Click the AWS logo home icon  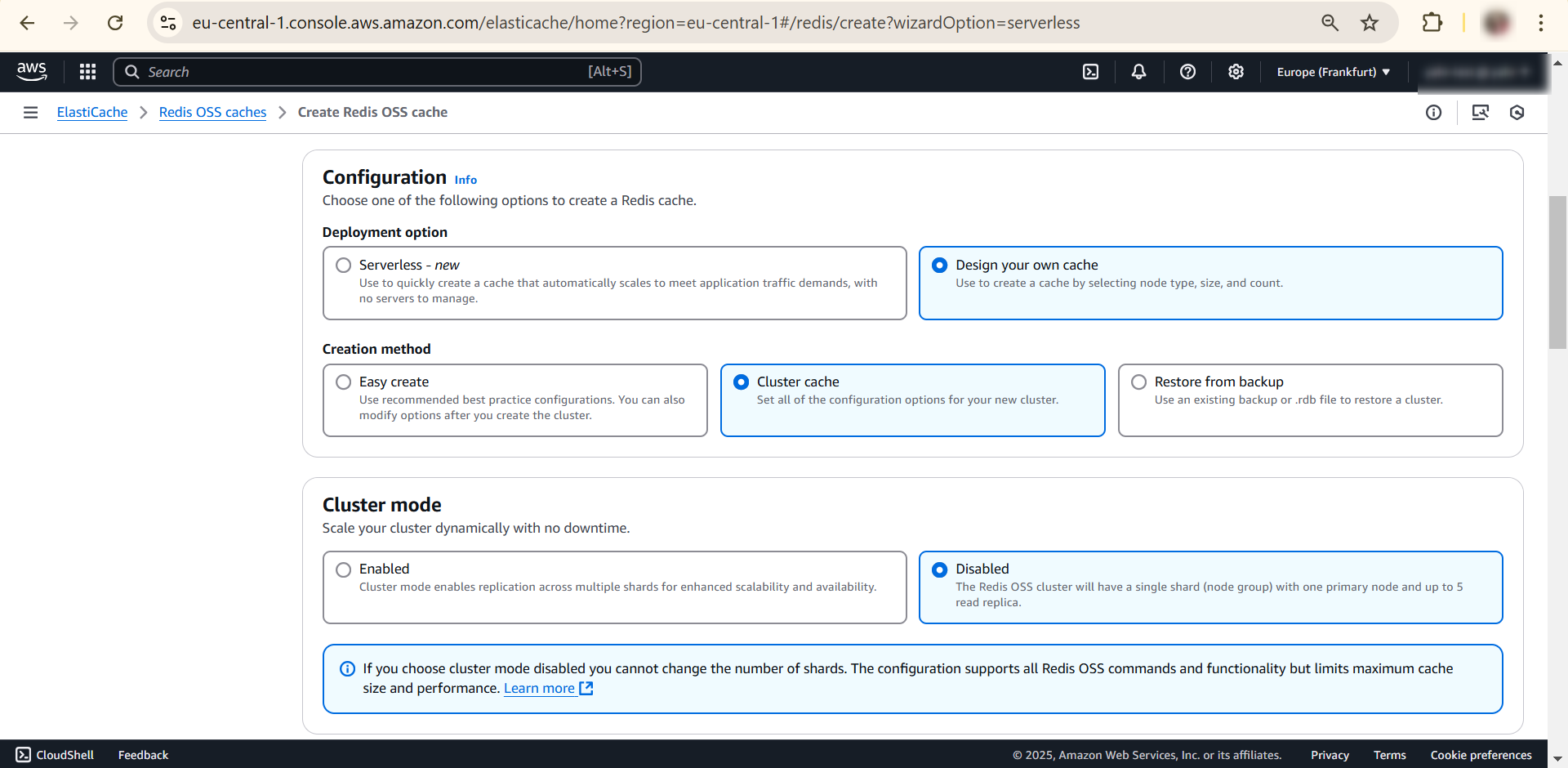point(32,72)
